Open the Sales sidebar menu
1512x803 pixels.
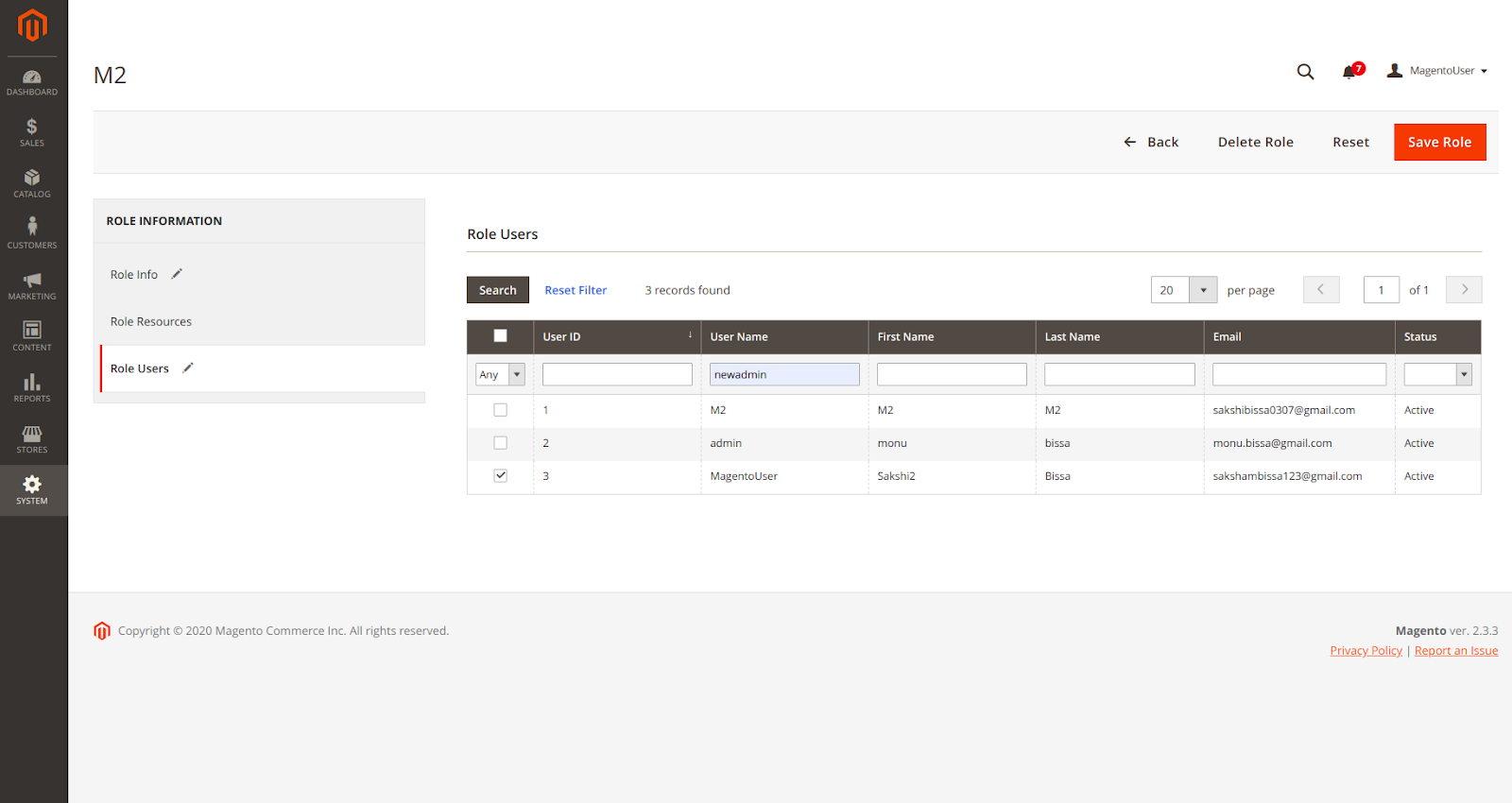coord(32,133)
